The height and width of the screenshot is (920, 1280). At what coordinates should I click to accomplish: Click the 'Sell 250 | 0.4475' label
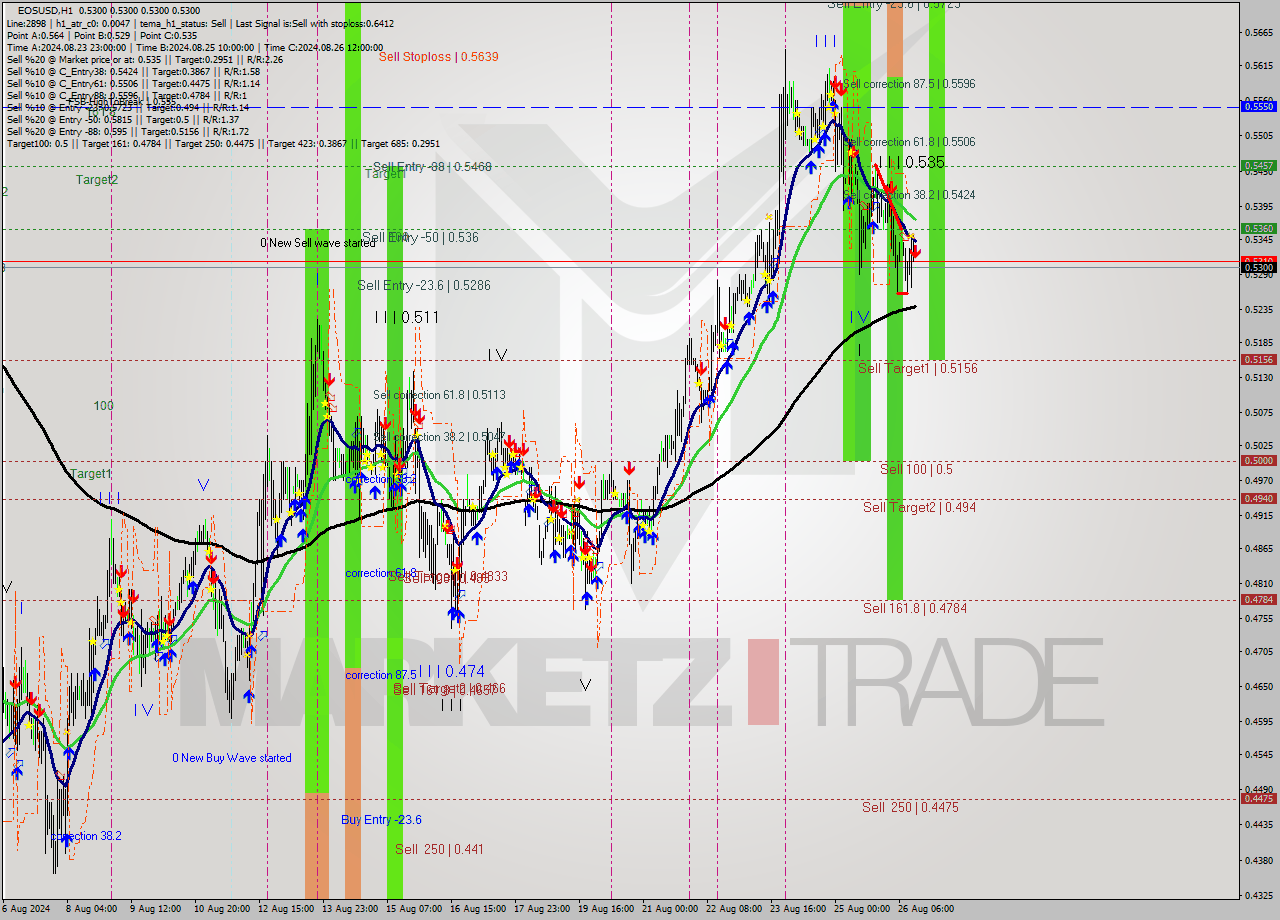click(x=910, y=807)
